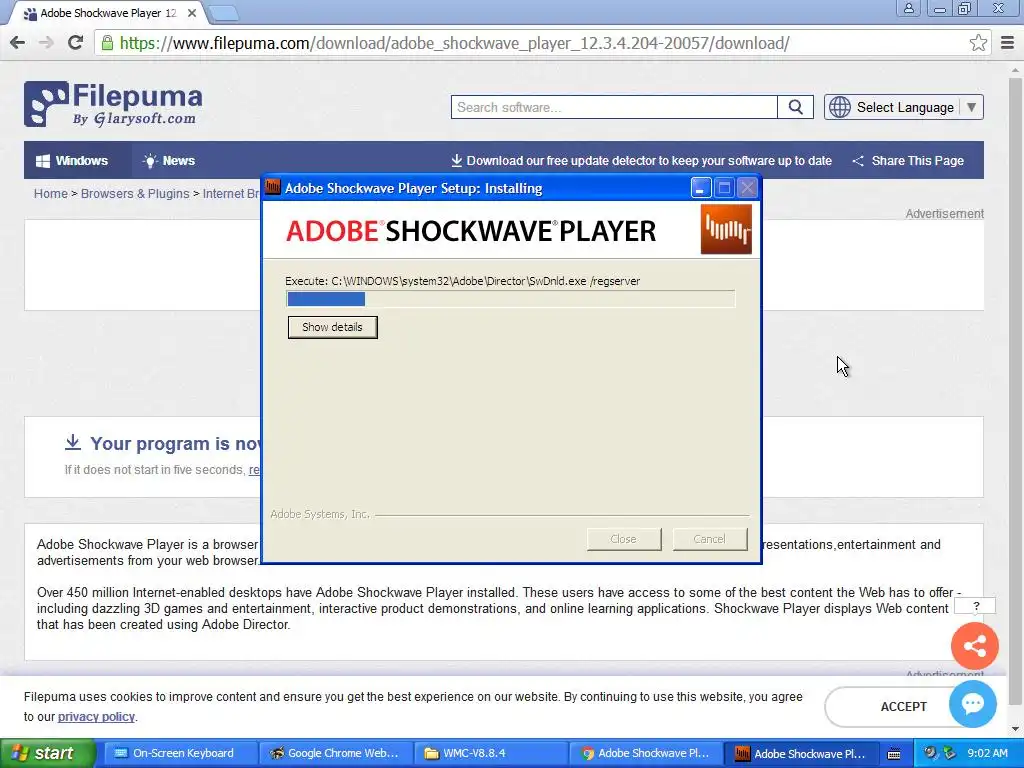Open the Browsers & Plugins breadcrumb

point(135,194)
